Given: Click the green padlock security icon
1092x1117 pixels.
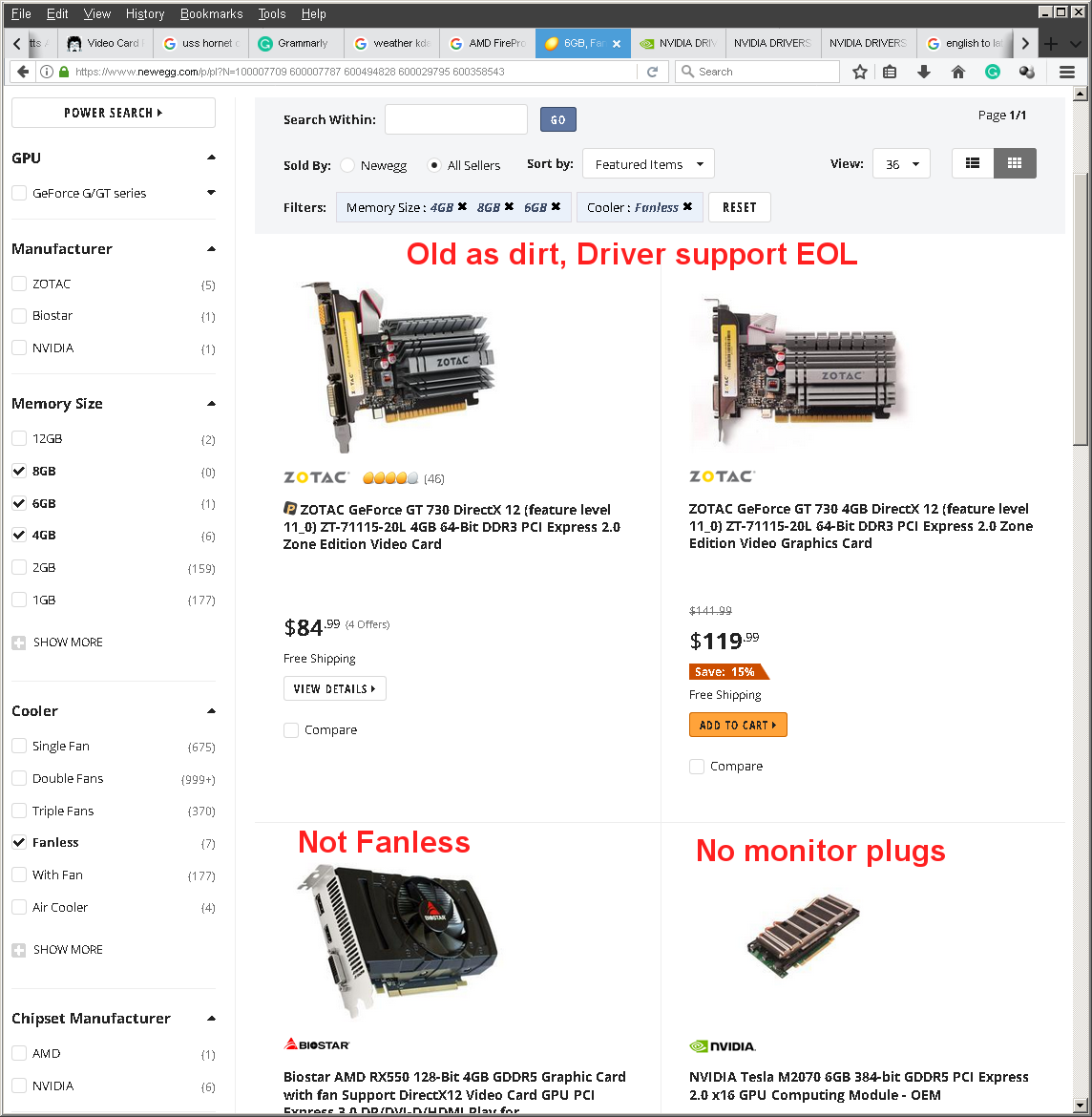Looking at the screenshot, I should 64,72.
